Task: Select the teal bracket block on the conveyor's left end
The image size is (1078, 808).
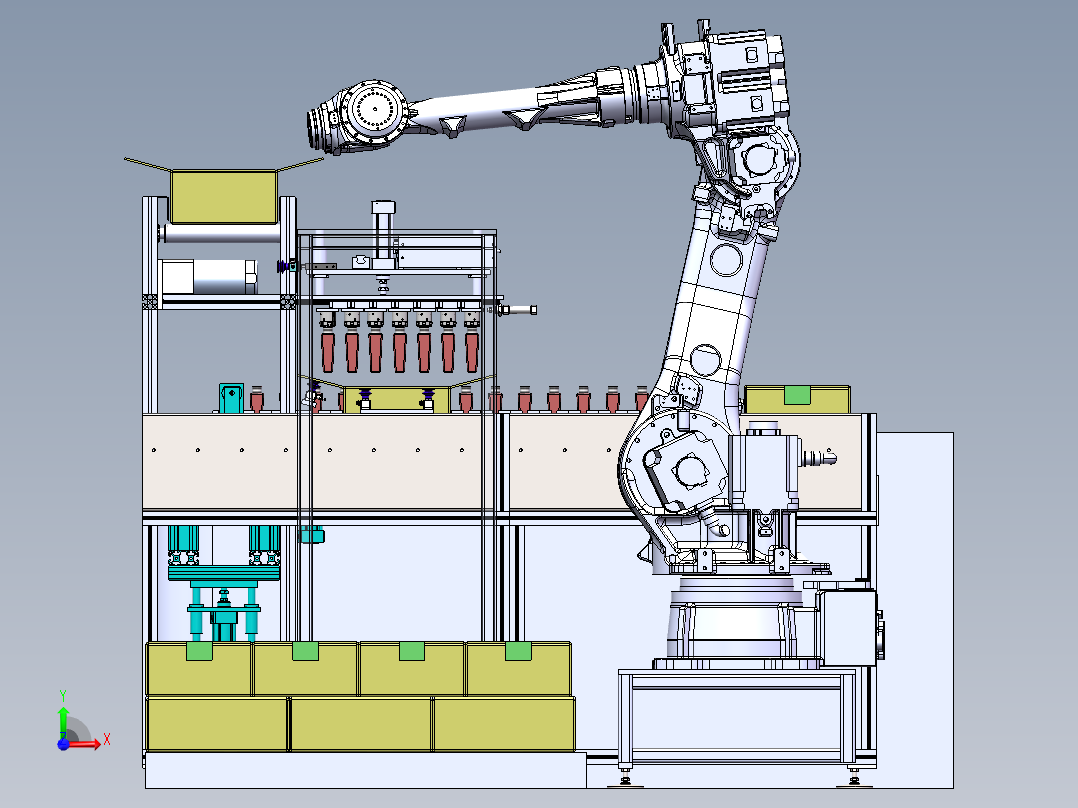Action: [232, 398]
